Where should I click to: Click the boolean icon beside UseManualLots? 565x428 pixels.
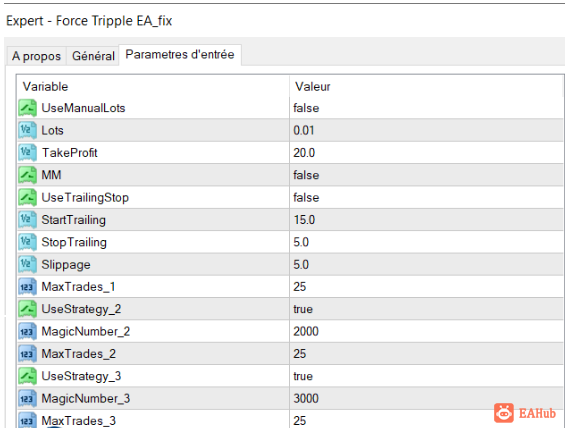click(27, 108)
